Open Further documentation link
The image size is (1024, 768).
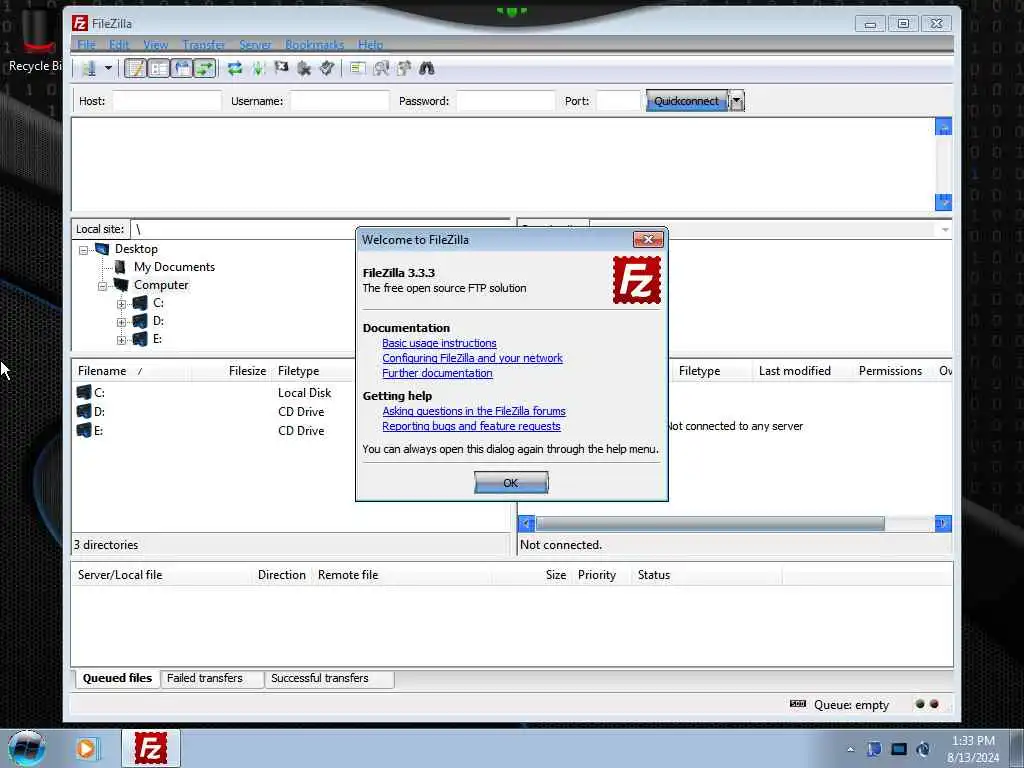pyautogui.click(x=437, y=373)
